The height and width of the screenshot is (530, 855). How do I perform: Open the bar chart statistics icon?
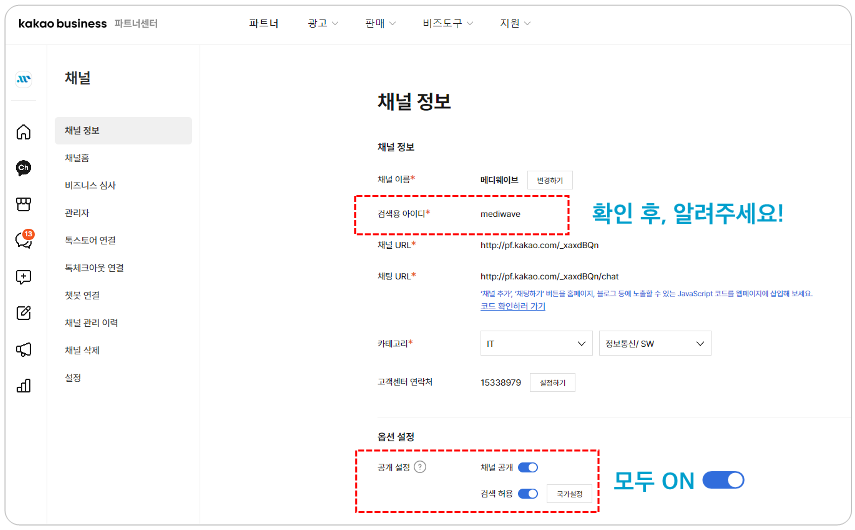point(23,386)
